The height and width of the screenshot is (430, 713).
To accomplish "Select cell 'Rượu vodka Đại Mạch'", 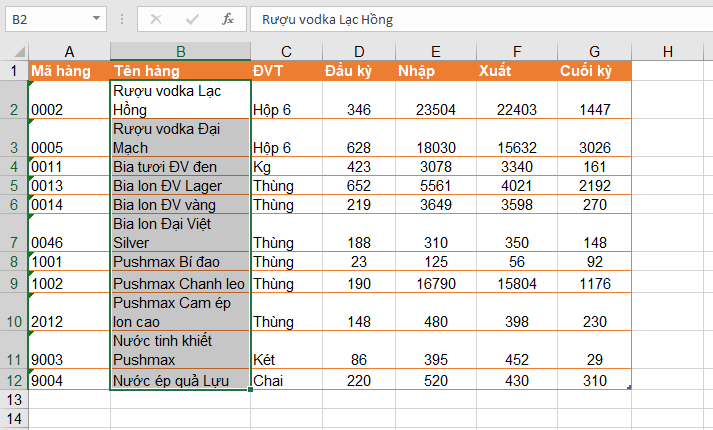I will point(181,138).
